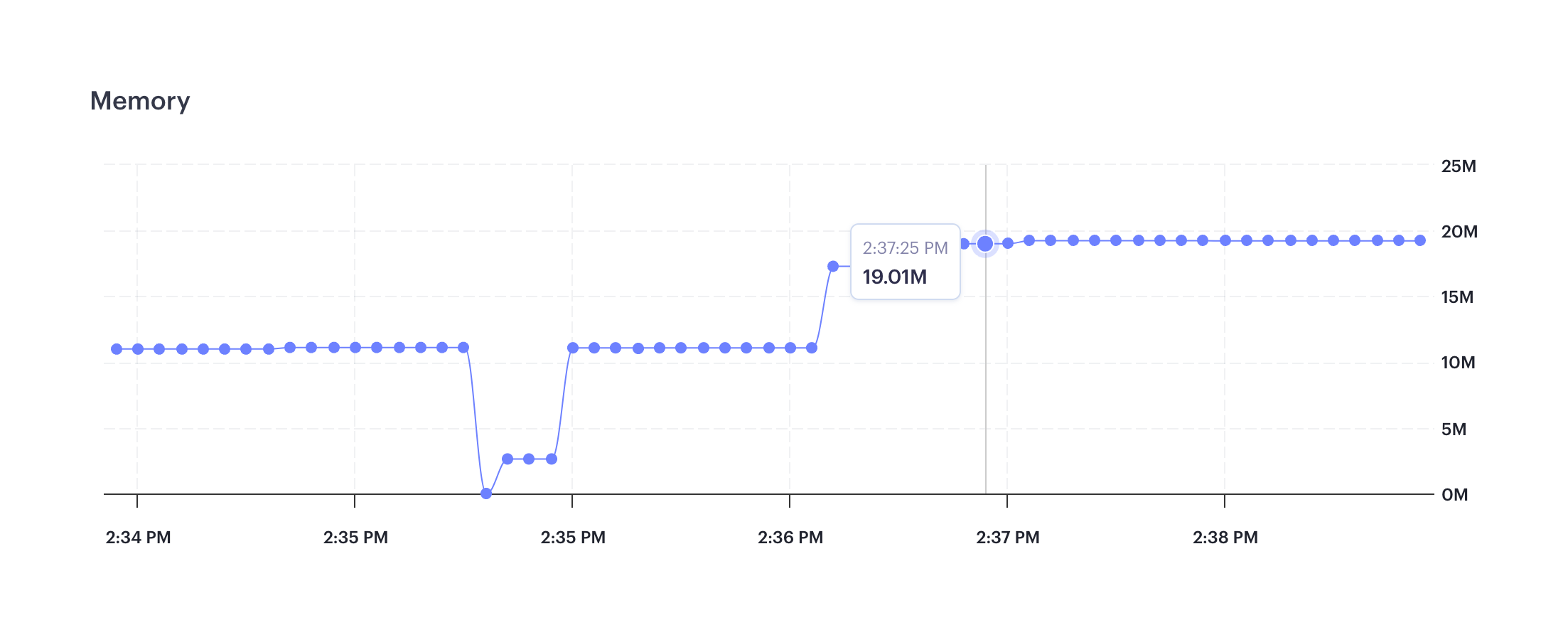Click the 10M y-axis label
The image size is (1568, 635).
click(x=1458, y=363)
